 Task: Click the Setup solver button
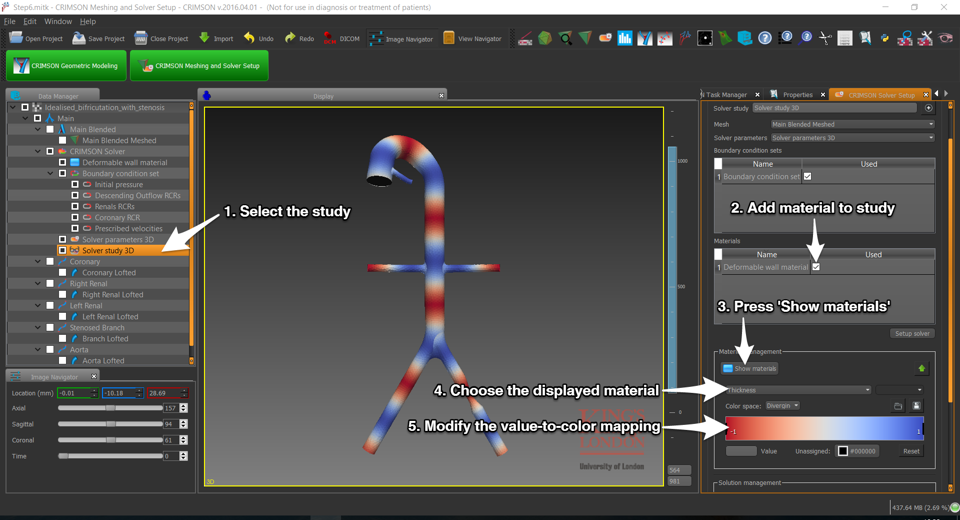(911, 333)
